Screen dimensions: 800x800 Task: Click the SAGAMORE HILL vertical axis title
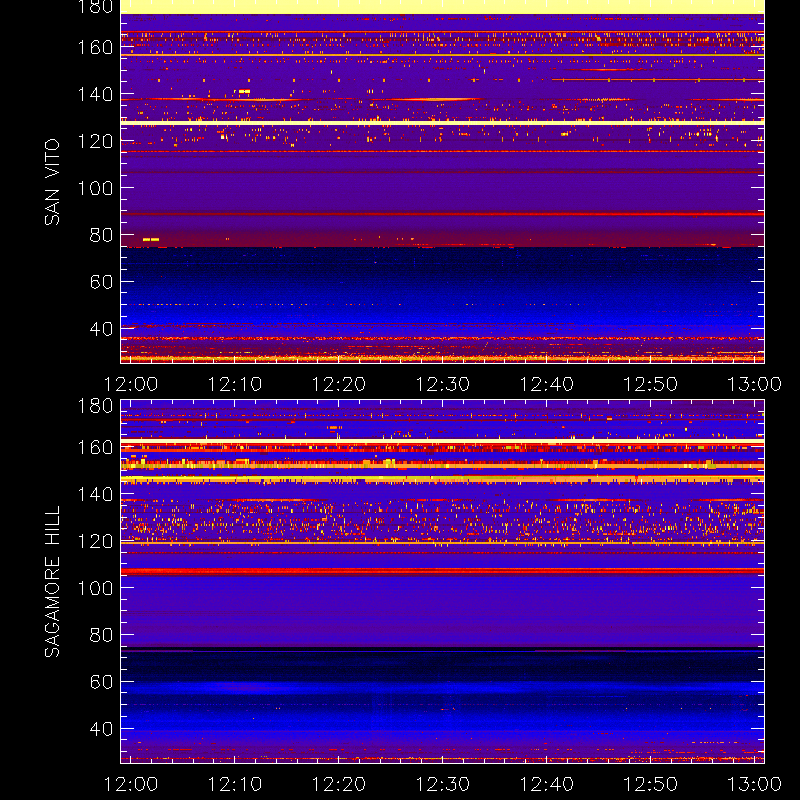pos(52,581)
